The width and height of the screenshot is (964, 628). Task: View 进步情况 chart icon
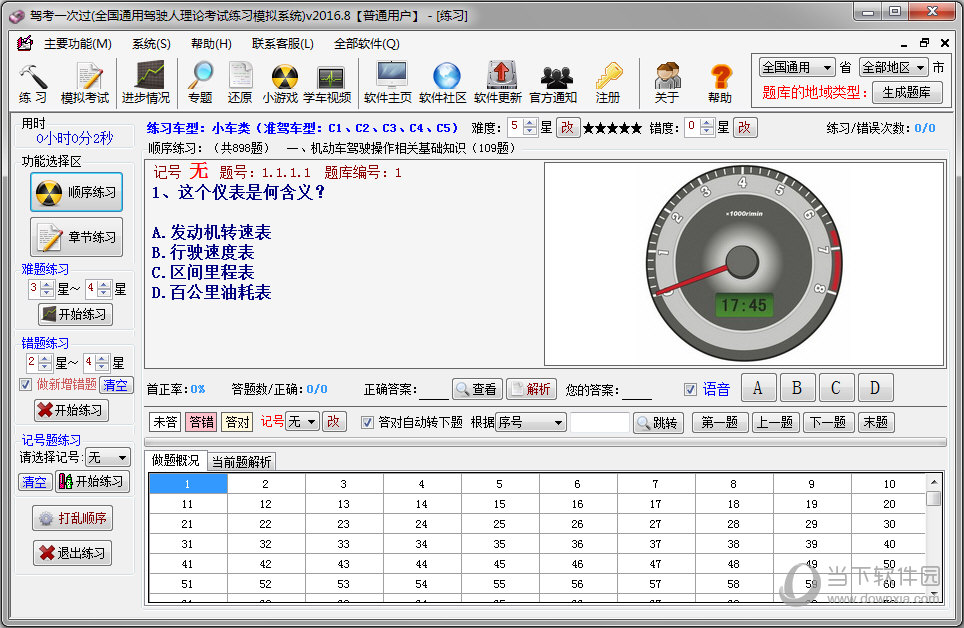click(146, 83)
